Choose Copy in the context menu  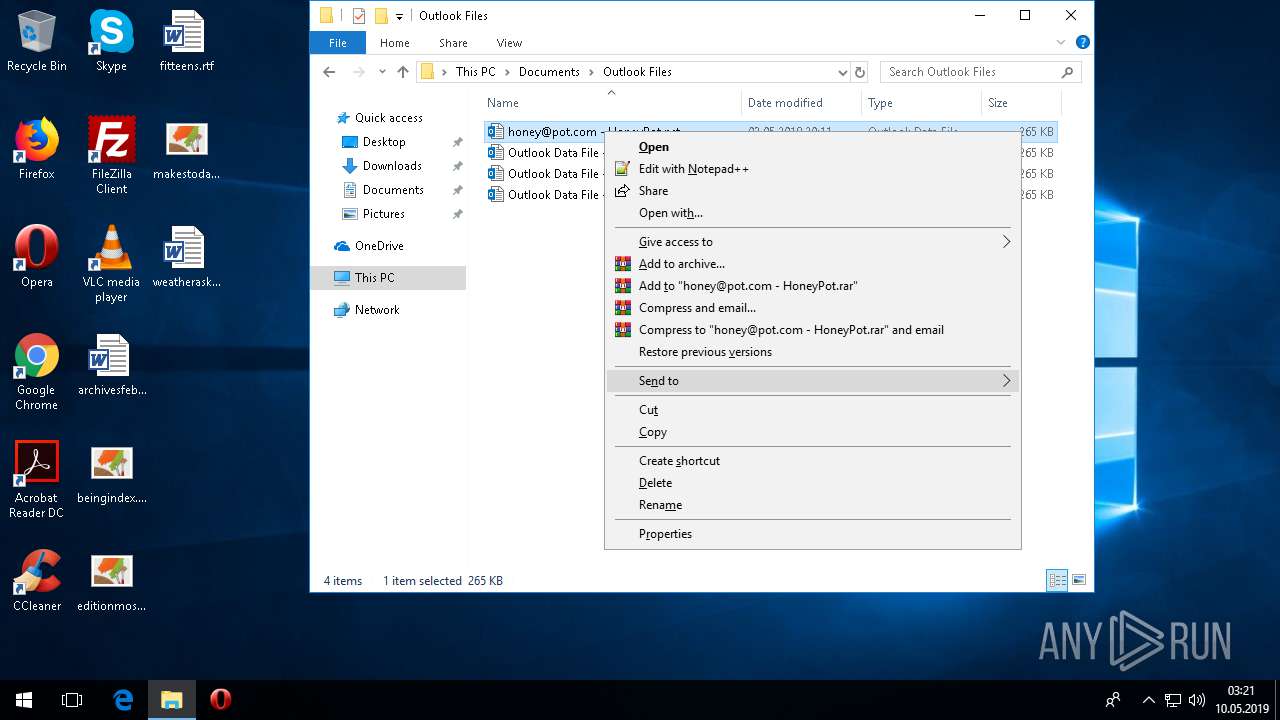tap(813, 432)
